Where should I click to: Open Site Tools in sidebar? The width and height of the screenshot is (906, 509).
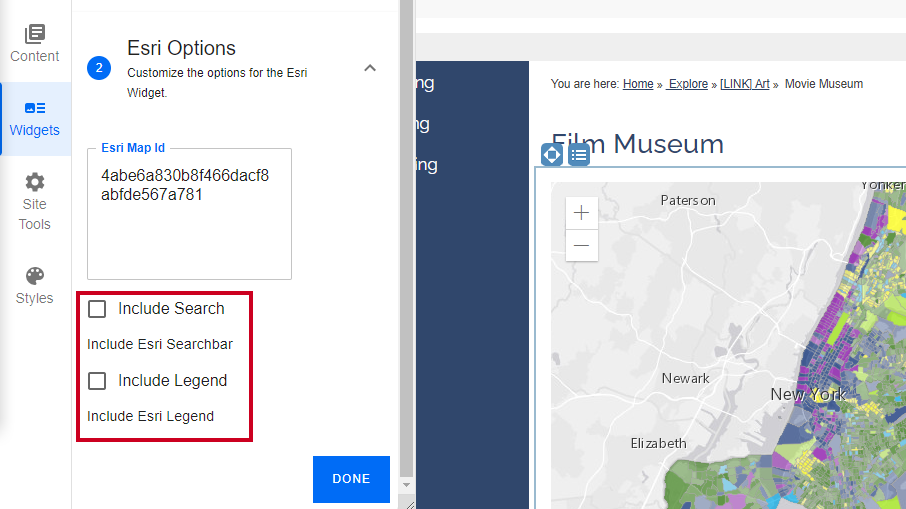point(35,202)
